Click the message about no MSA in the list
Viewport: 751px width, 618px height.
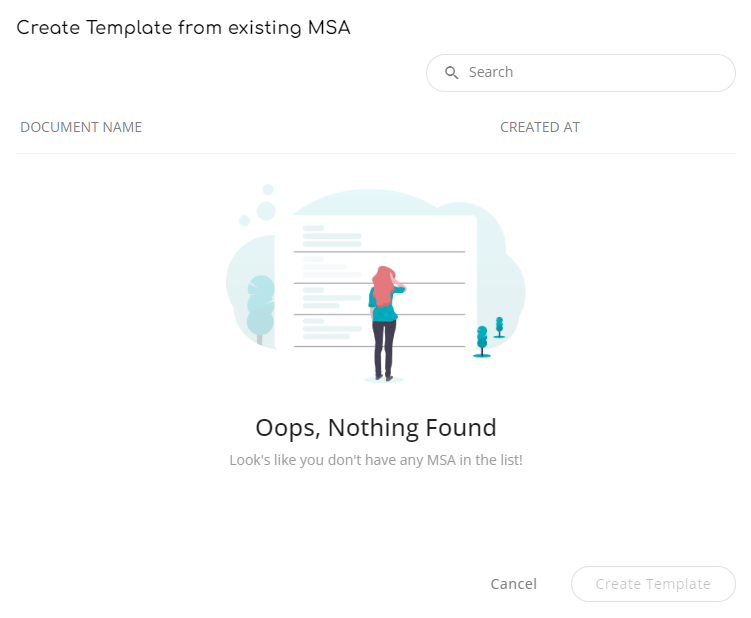[x=376, y=460]
